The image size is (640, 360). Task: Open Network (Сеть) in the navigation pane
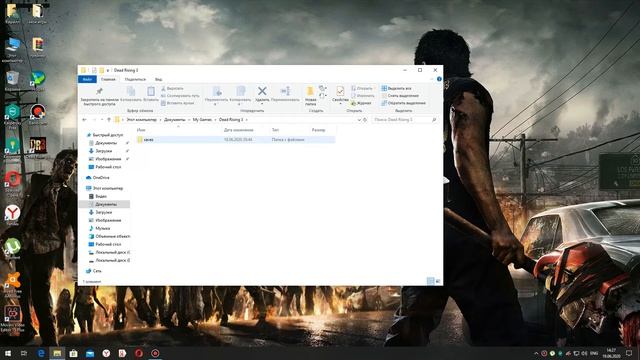point(94,271)
